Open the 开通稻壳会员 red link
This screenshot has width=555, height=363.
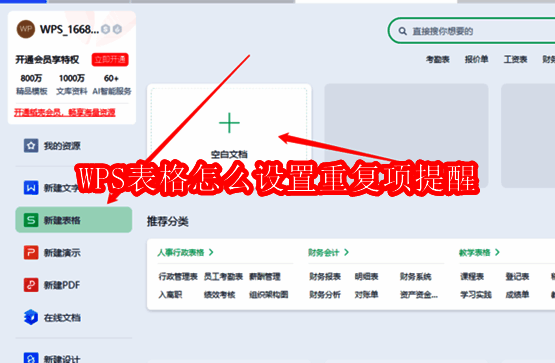pos(65,113)
